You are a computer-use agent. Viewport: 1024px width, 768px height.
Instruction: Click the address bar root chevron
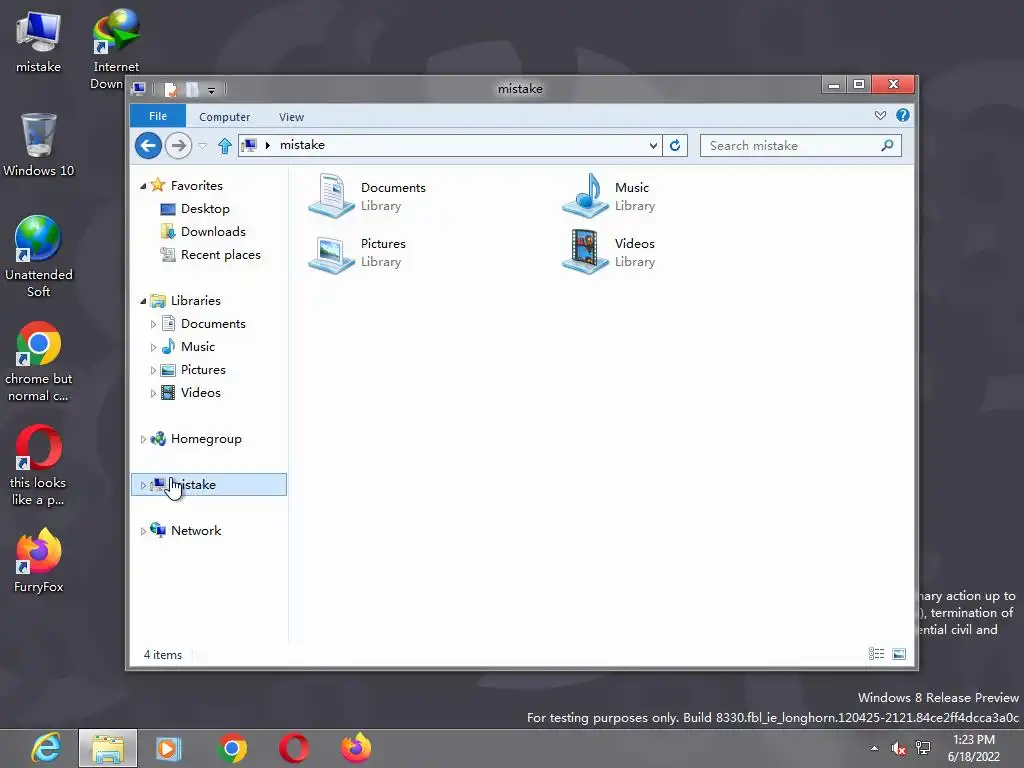coord(268,145)
